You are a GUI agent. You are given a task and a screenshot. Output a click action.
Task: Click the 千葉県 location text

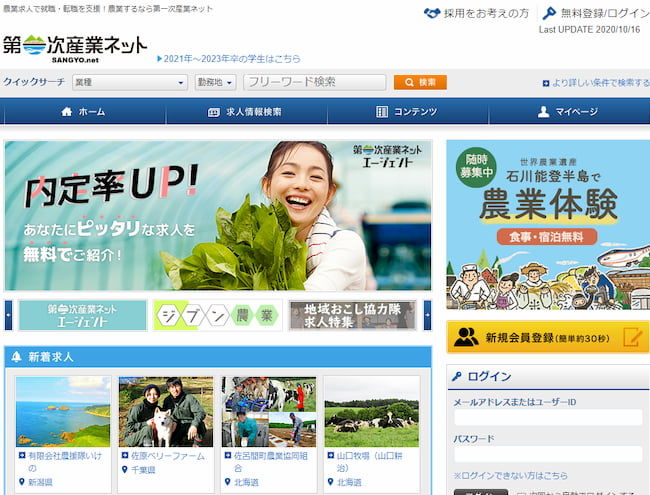(x=143, y=470)
